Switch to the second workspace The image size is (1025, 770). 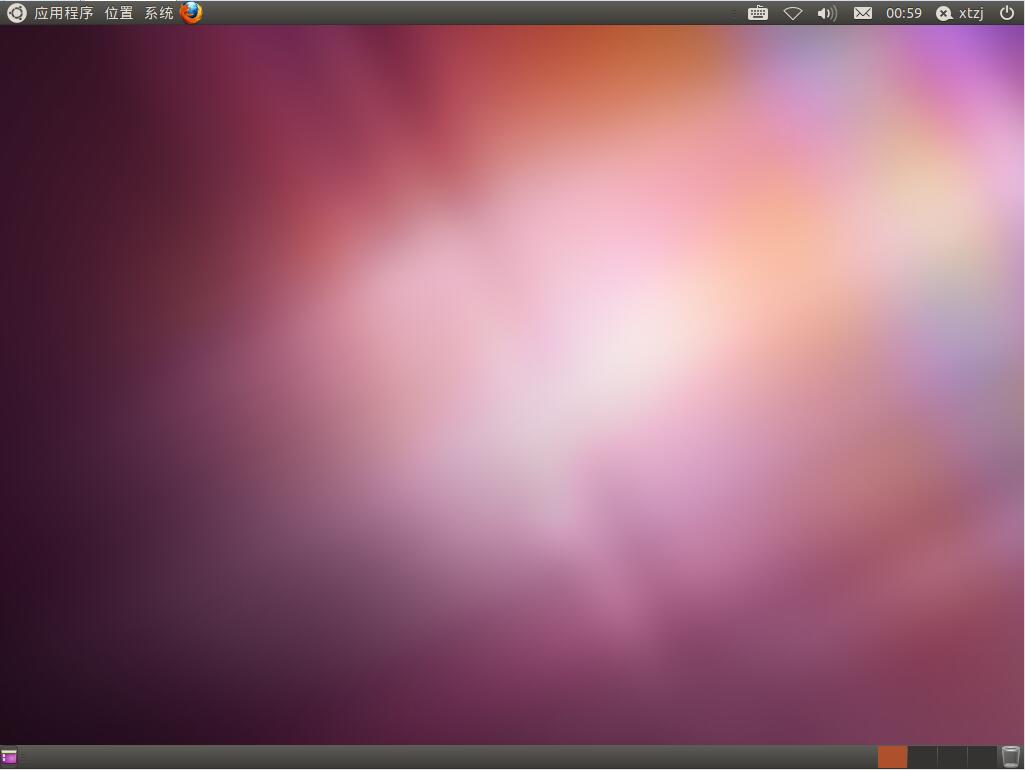tap(920, 757)
